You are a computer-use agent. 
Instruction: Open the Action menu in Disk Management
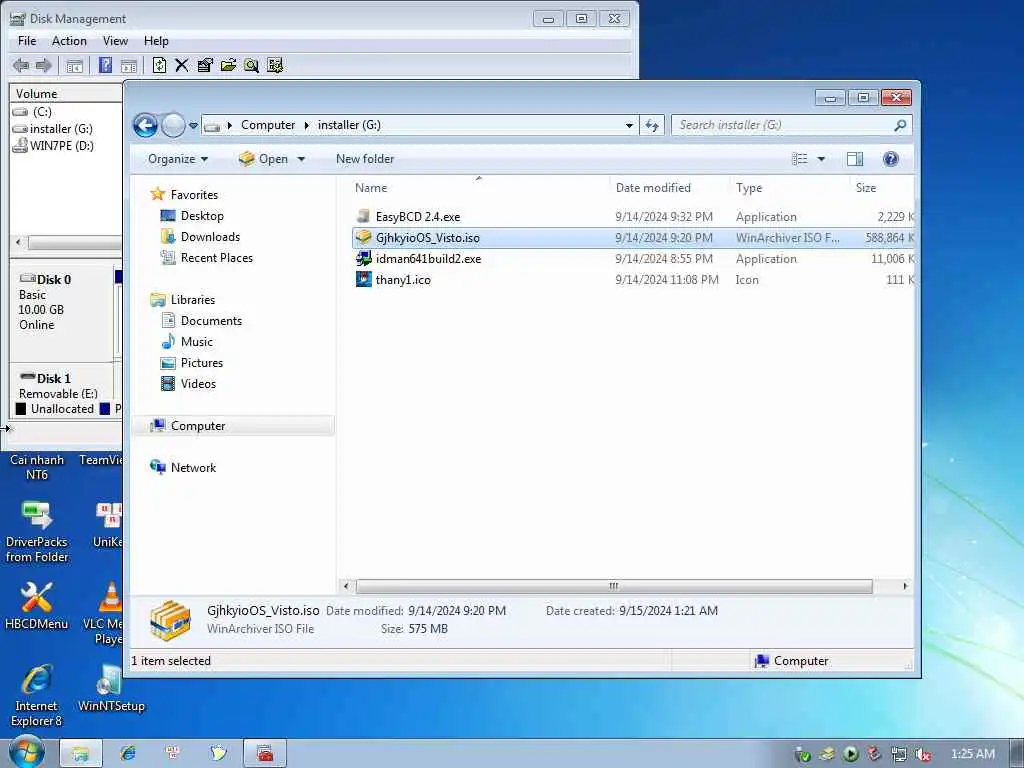pos(69,41)
